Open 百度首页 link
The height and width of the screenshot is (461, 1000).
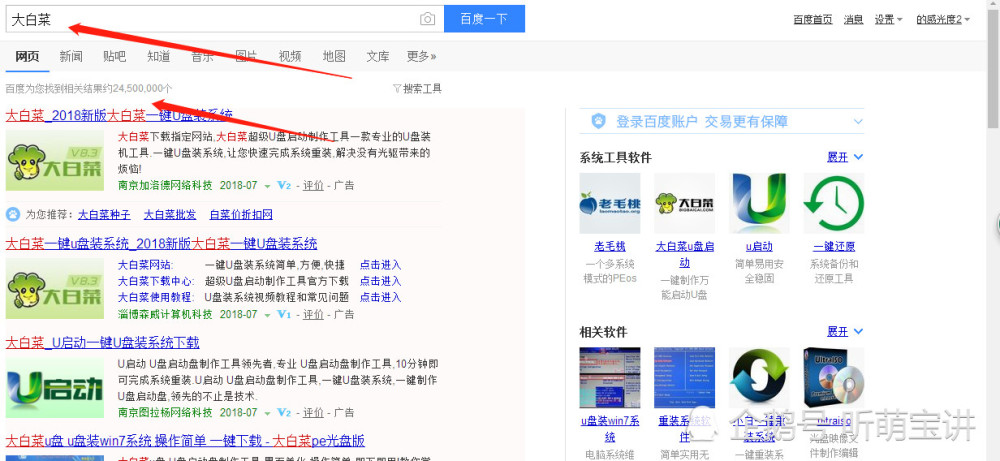(x=812, y=19)
